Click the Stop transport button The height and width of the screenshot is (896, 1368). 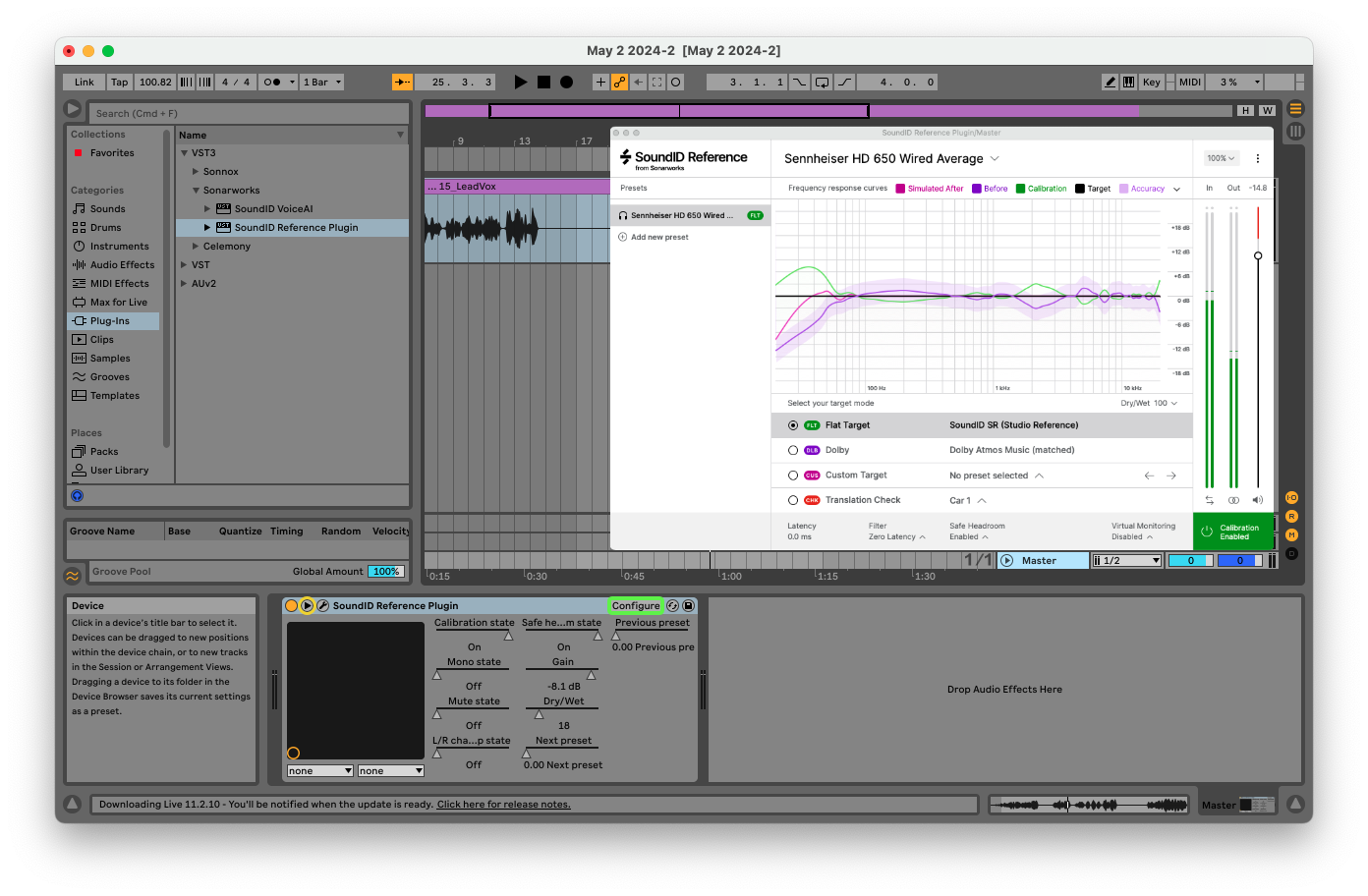pos(543,83)
